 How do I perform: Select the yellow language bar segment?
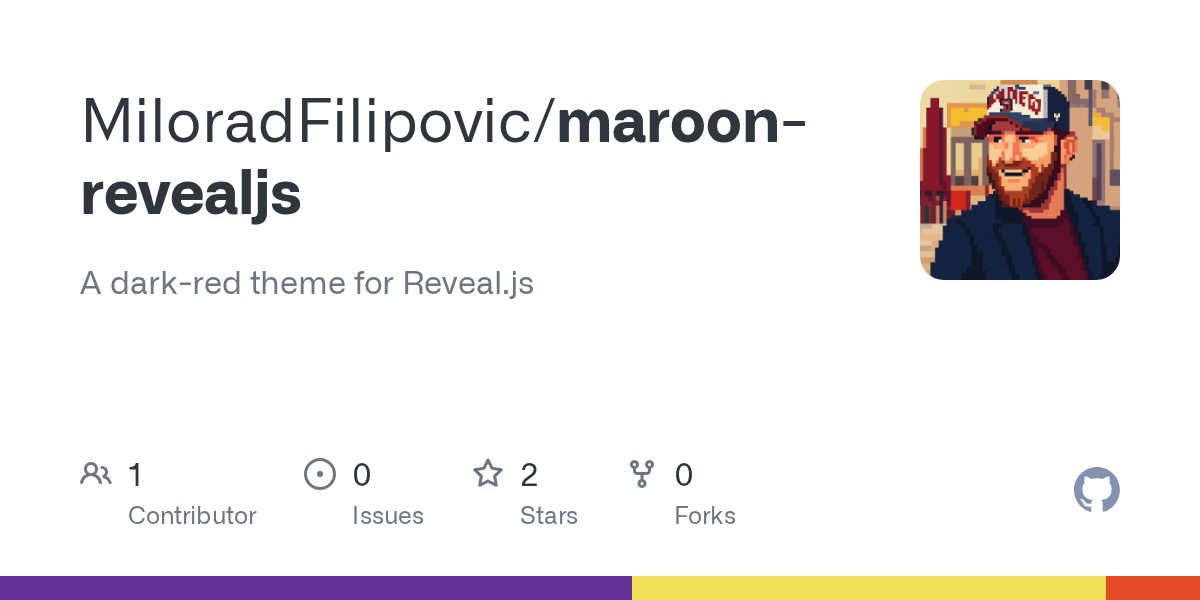tap(869, 588)
